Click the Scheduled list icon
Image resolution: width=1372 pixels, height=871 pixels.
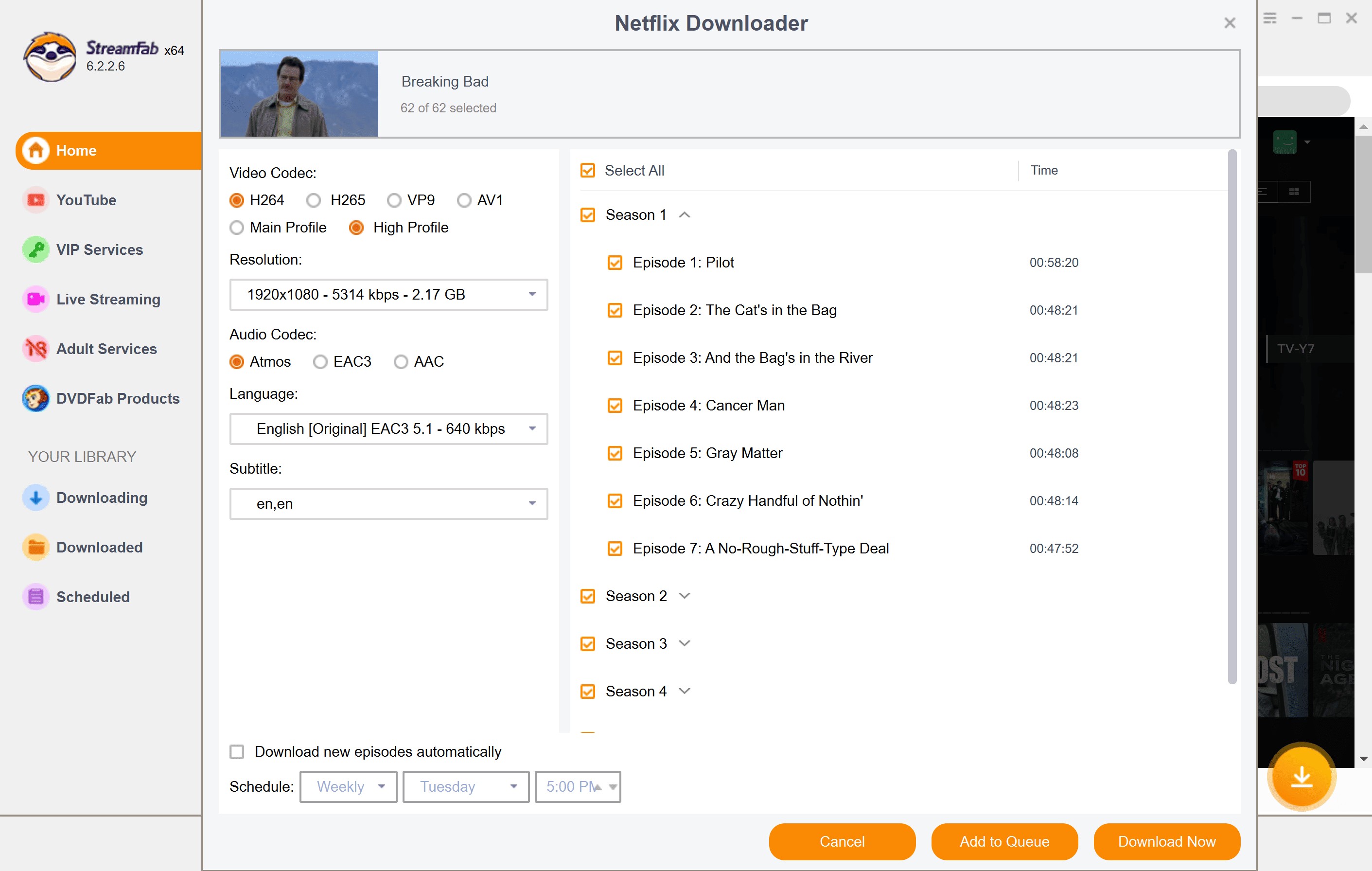pos(36,597)
